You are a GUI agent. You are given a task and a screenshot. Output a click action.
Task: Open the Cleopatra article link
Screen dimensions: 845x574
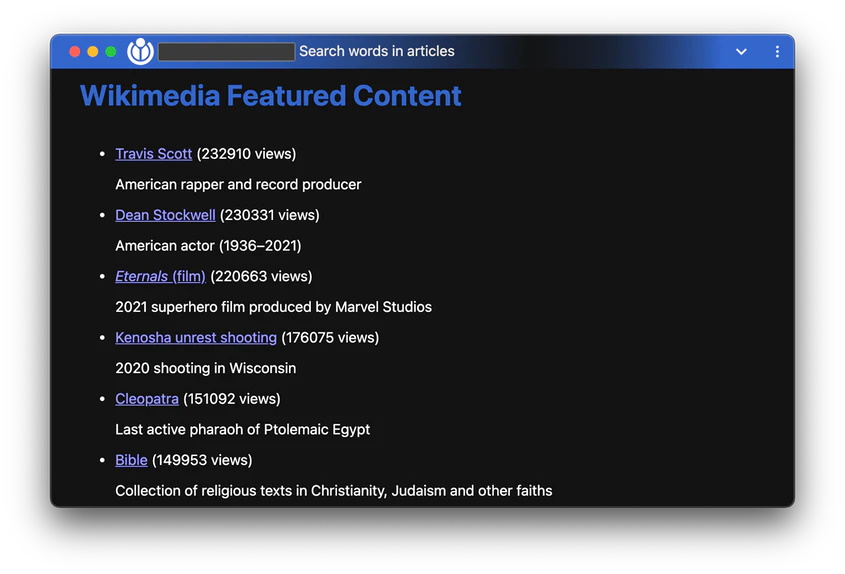coord(147,399)
